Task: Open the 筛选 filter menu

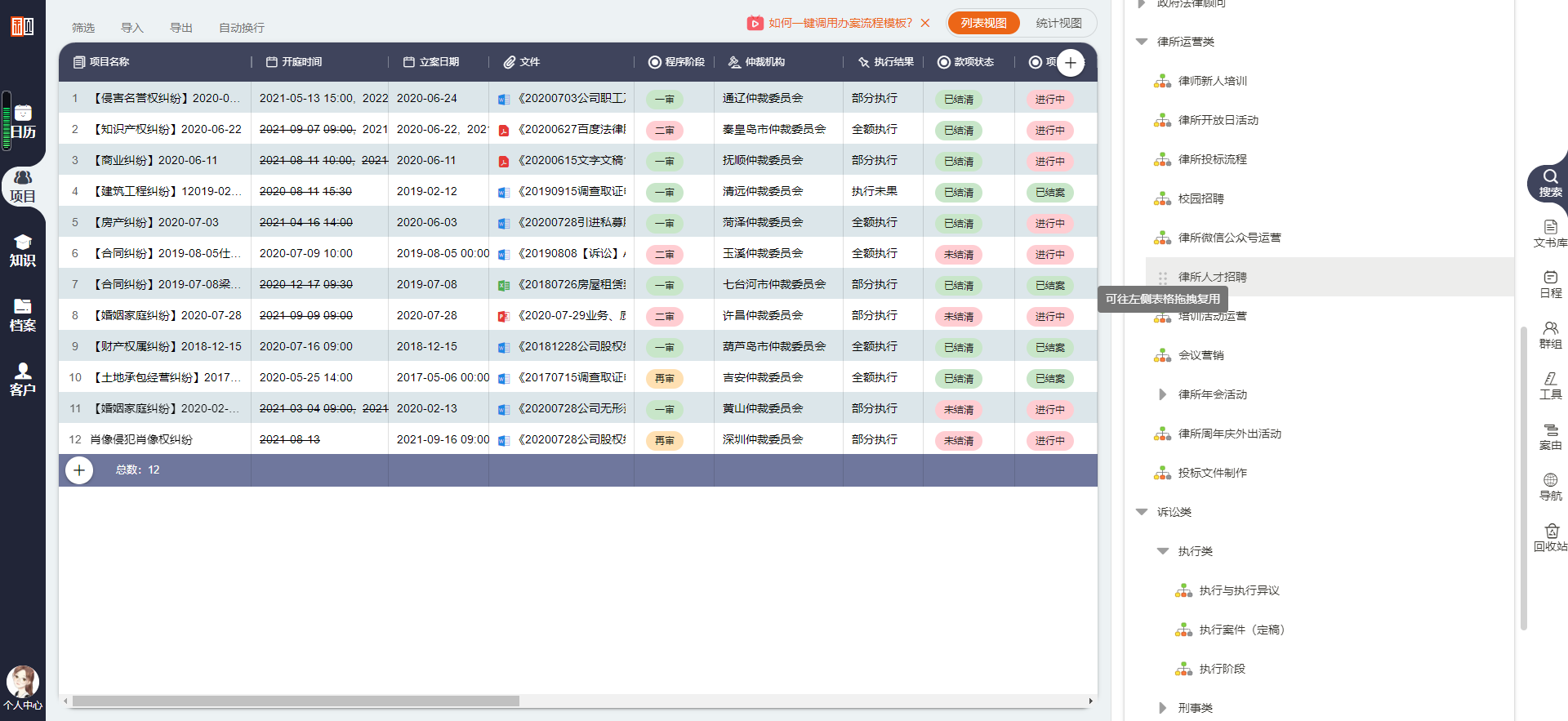Action: point(83,28)
